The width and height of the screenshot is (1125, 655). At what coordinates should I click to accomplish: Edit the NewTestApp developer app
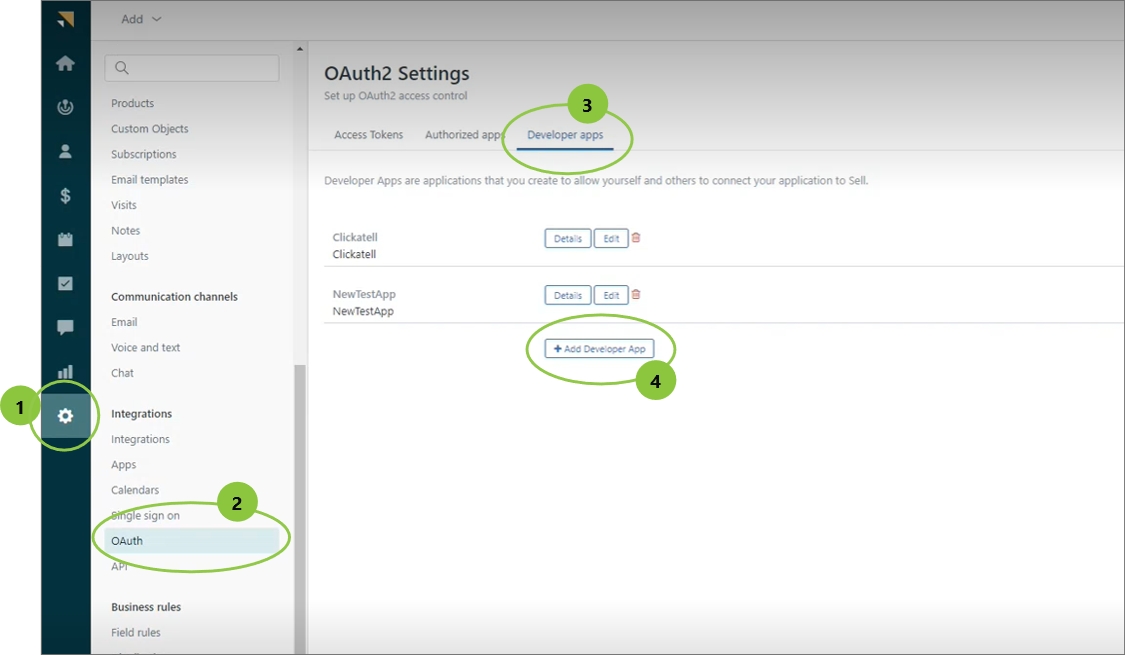(x=611, y=295)
